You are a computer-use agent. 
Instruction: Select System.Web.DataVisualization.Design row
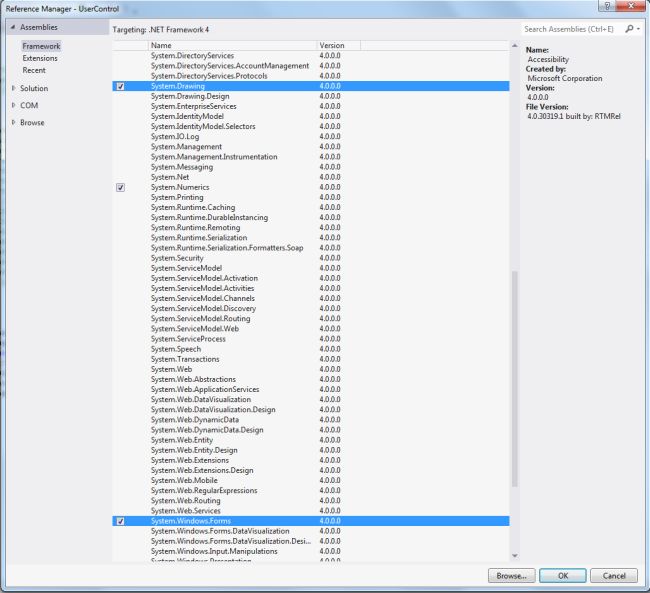pos(310,410)
